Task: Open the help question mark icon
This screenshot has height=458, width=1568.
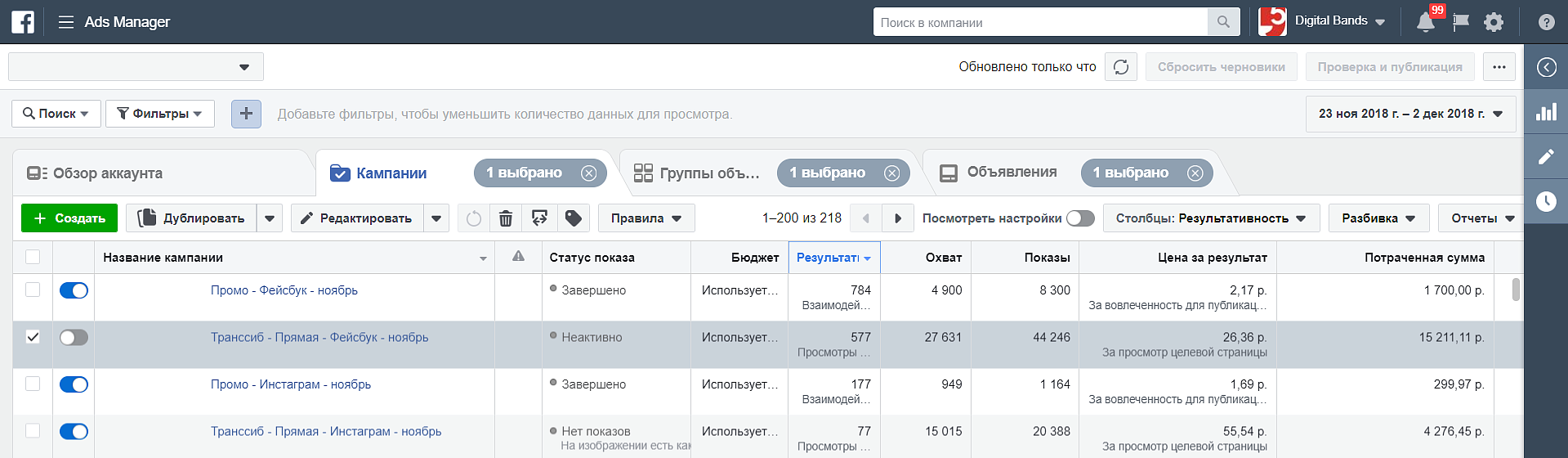Action: click(1546, 22)
